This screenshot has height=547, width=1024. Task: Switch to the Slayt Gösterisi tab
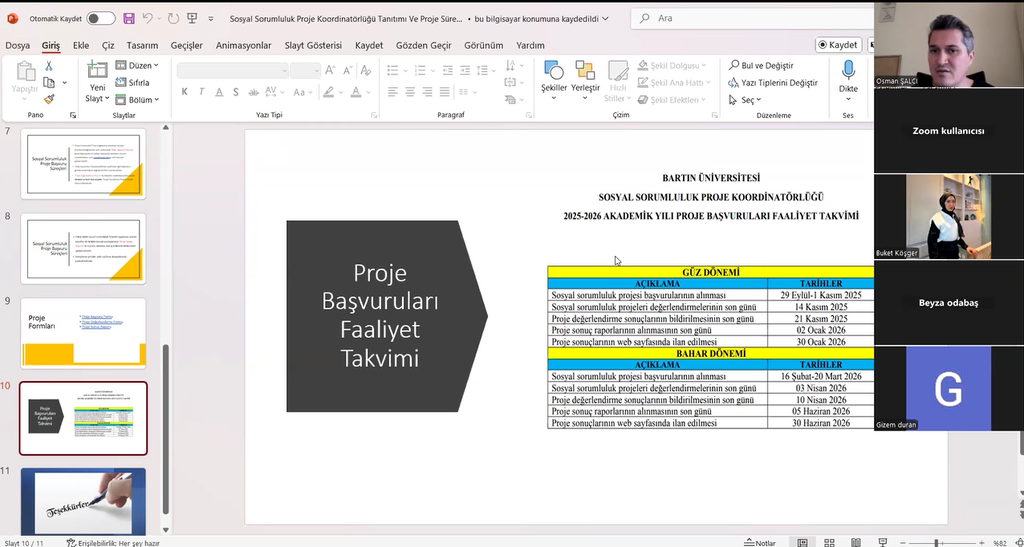click(x=313, y=45)
